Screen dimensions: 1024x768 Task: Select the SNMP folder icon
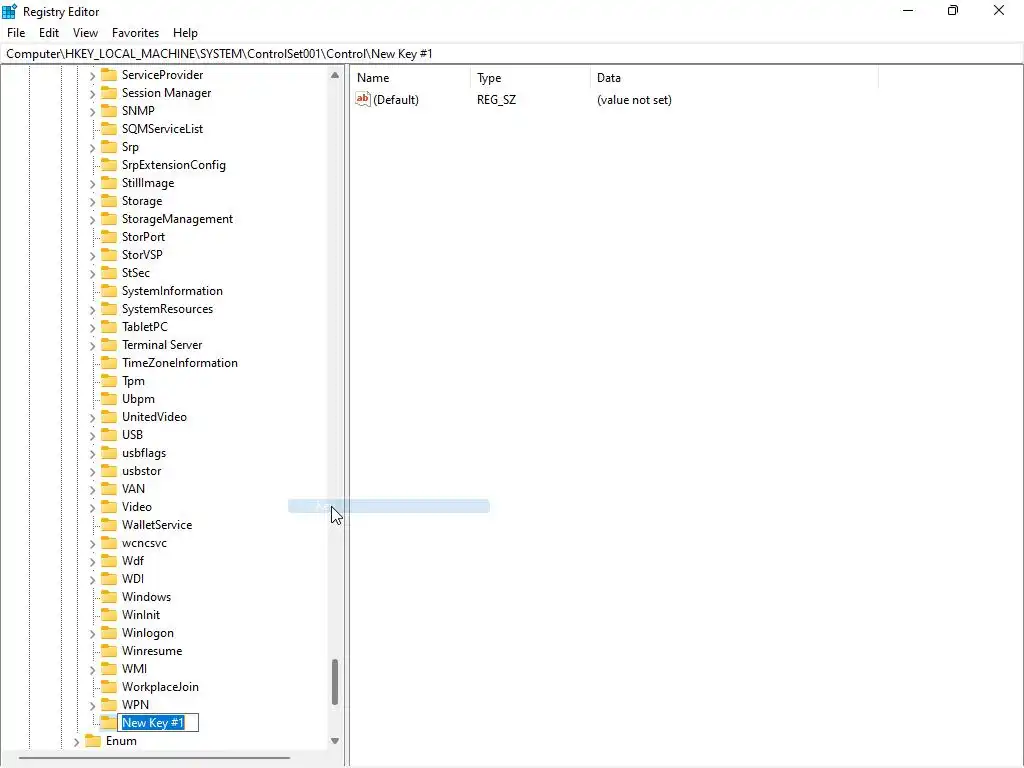coord(108,110)
